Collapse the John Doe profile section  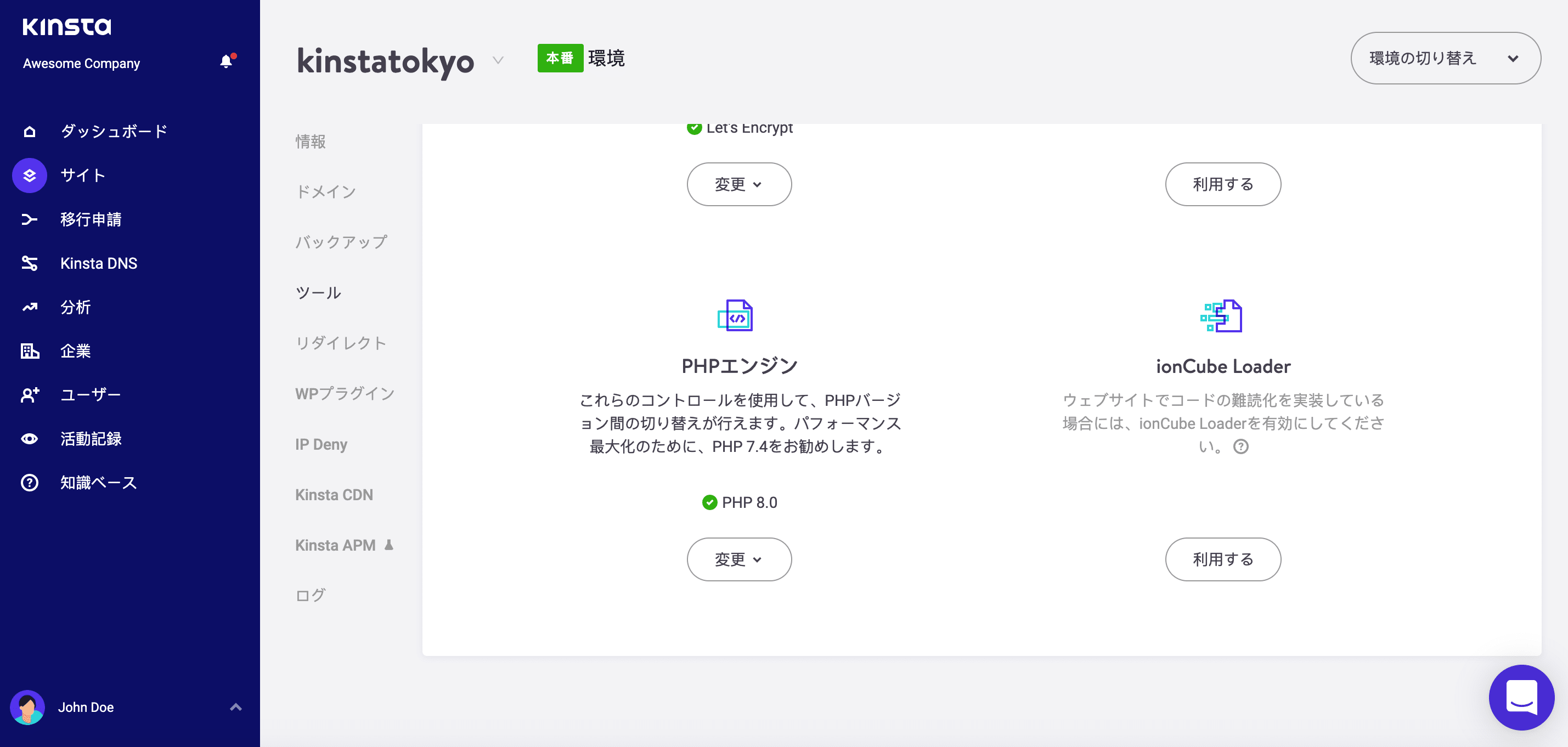[x=235, y=707]
